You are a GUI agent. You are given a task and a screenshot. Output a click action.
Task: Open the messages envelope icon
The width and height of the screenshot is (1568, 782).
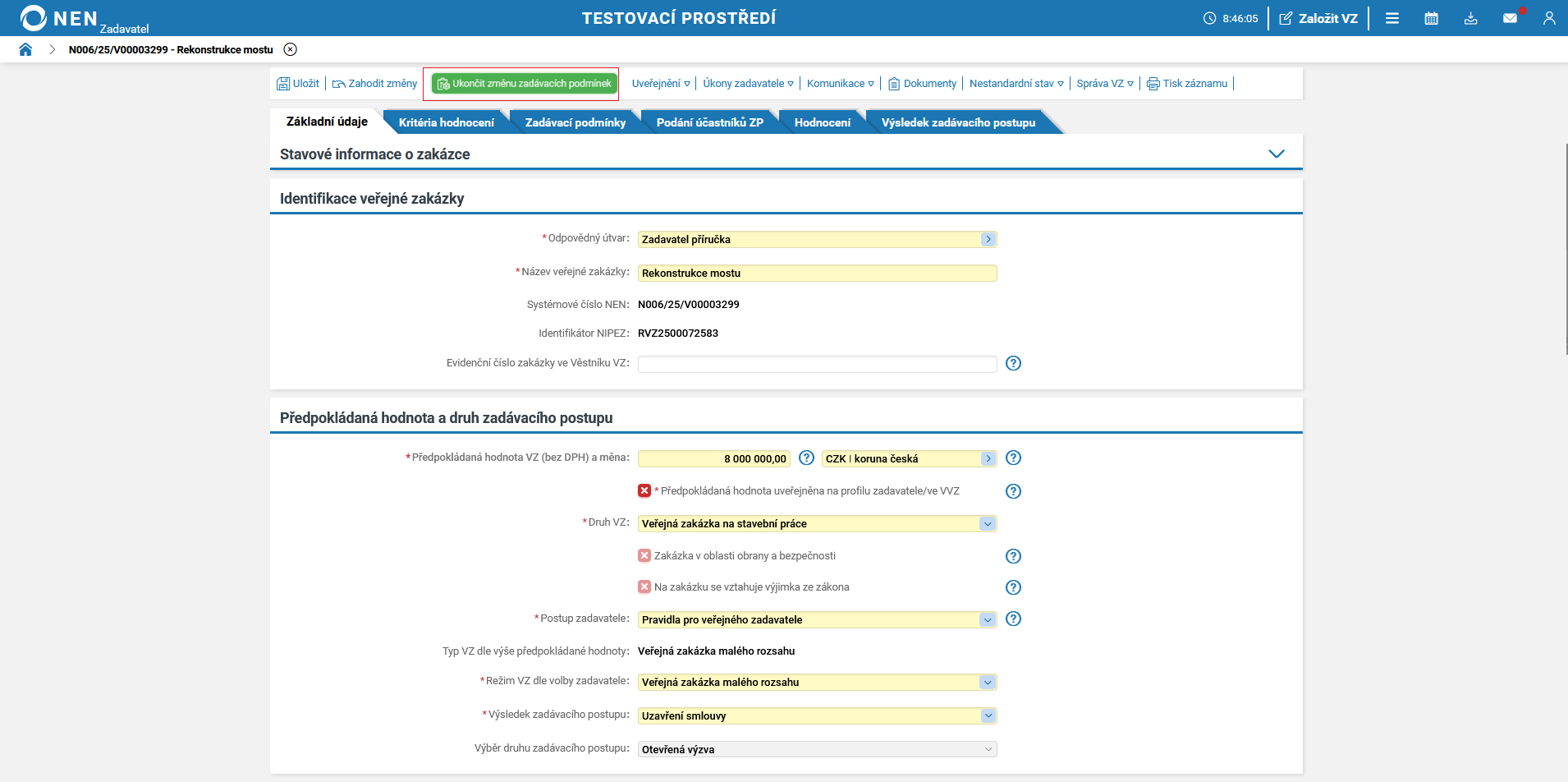coord(1510,18)
